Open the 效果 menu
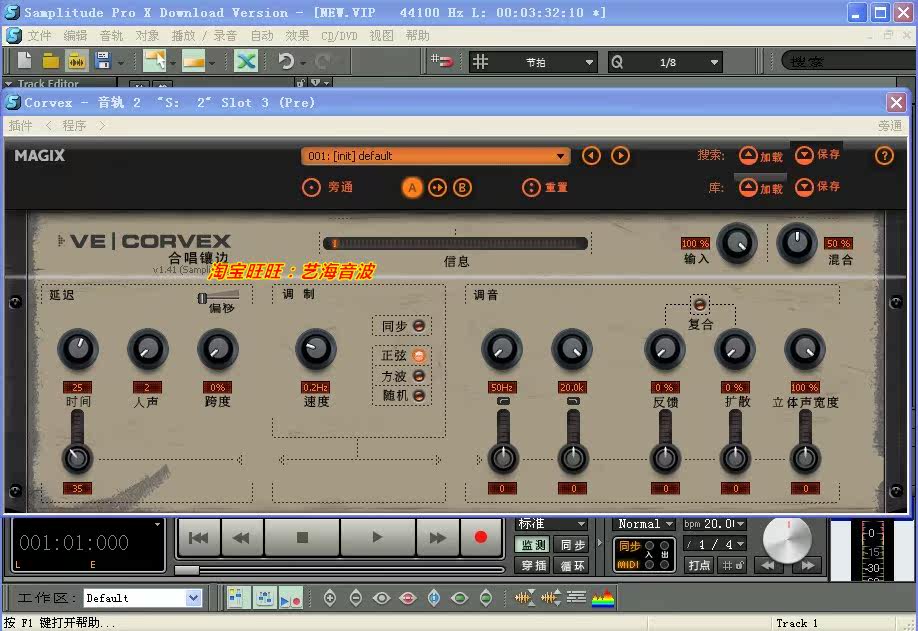The height and width of the screenshot is (631, 918). pos(297,36)
